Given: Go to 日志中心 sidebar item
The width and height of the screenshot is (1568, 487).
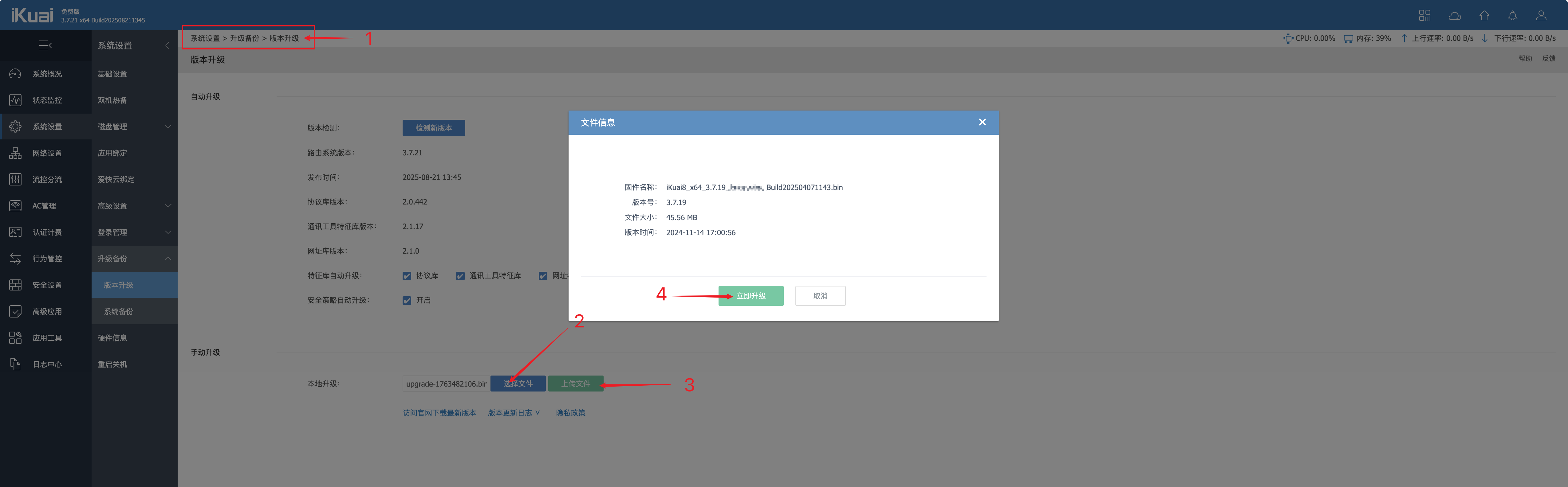Looking at the screenshot, I should tap(47, 364).
